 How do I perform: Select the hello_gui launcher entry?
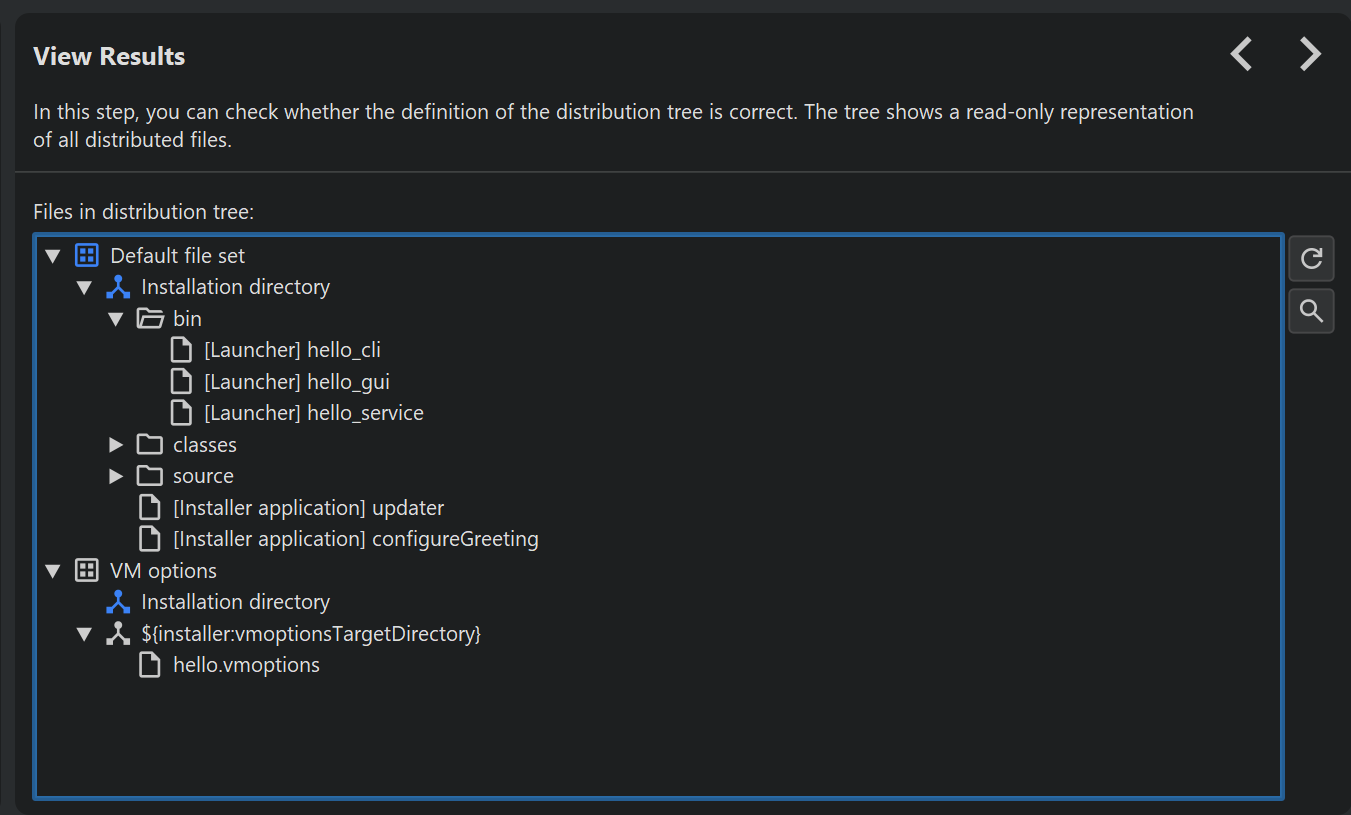coord(296,382)
